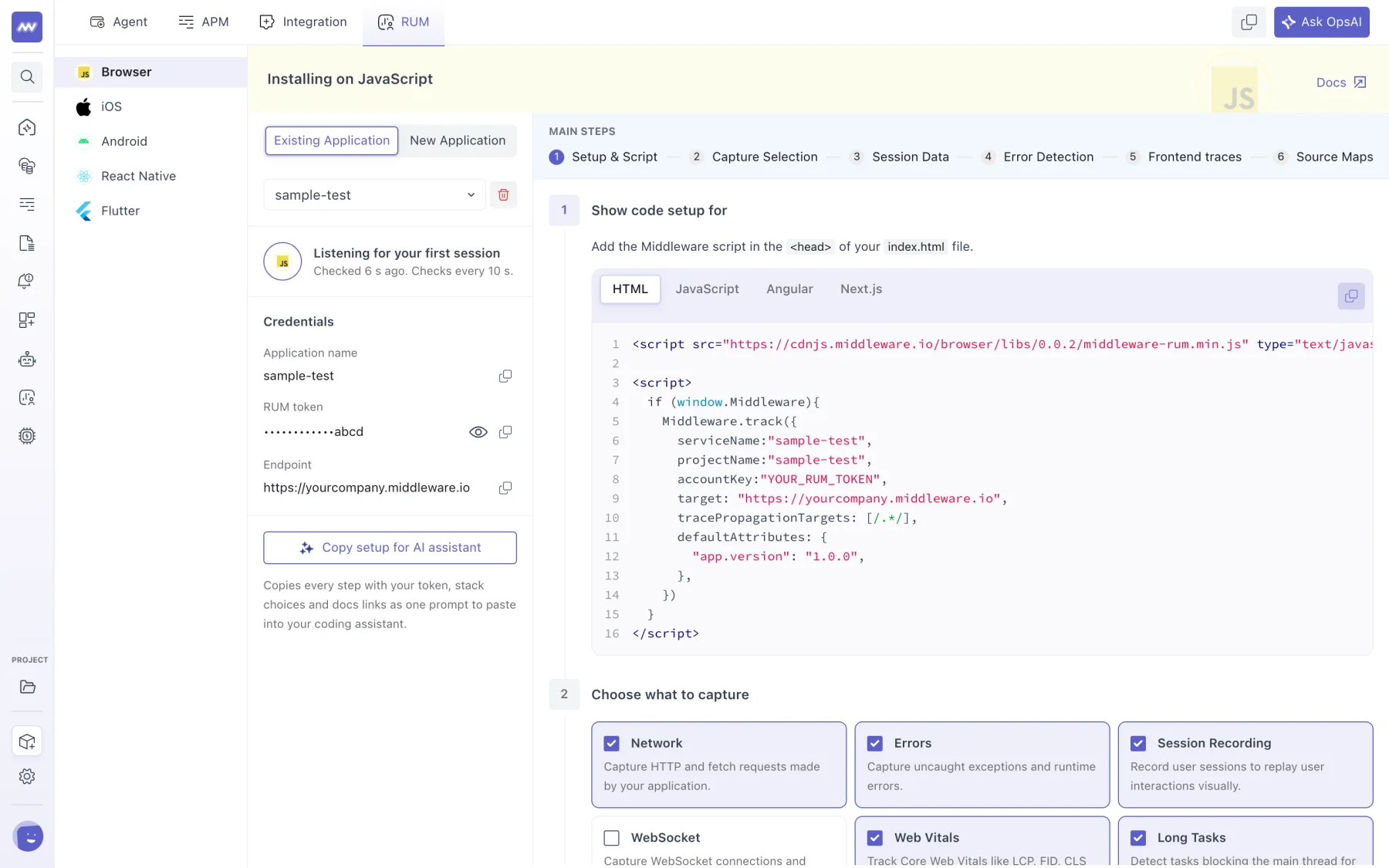Click the Middleware logo icon
Image resolution: width=1389 pixels, height=868 pixels.
pyautogui.click(x=27, y=27)
